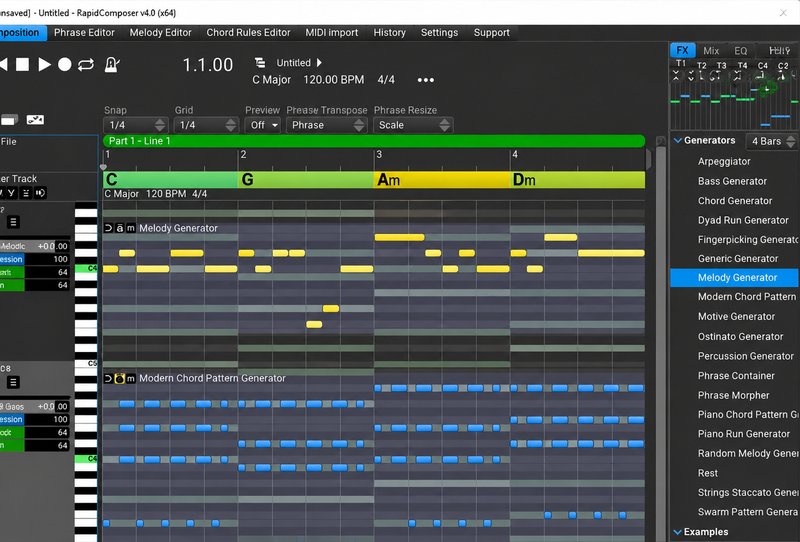Collapse the Generators section
This screenshot has height=542, width=800.
(x=678, y=140)
